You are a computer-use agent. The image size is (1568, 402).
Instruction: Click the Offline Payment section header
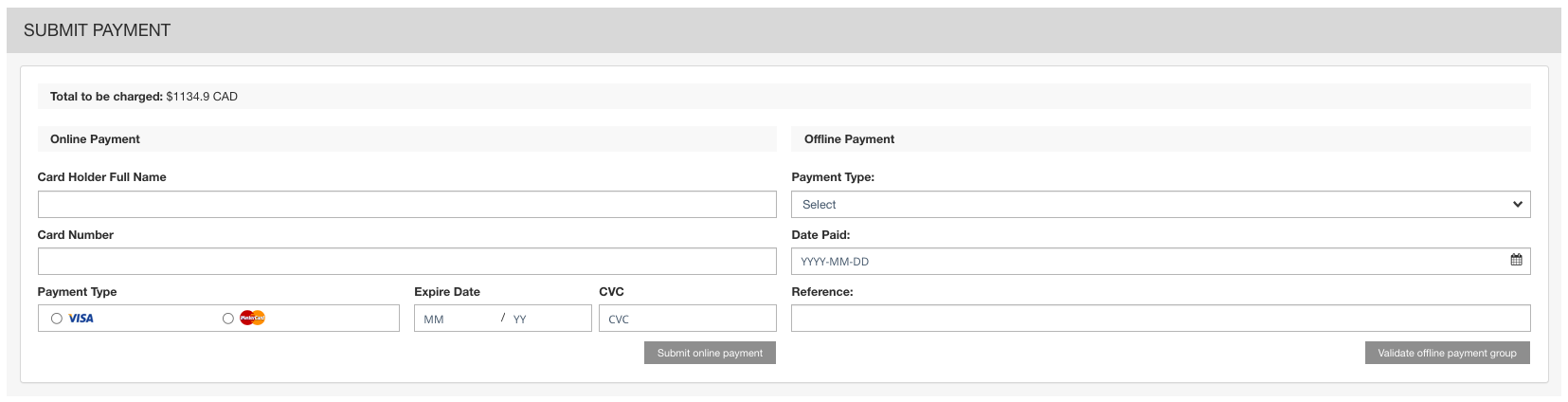(x=849, y=139)
